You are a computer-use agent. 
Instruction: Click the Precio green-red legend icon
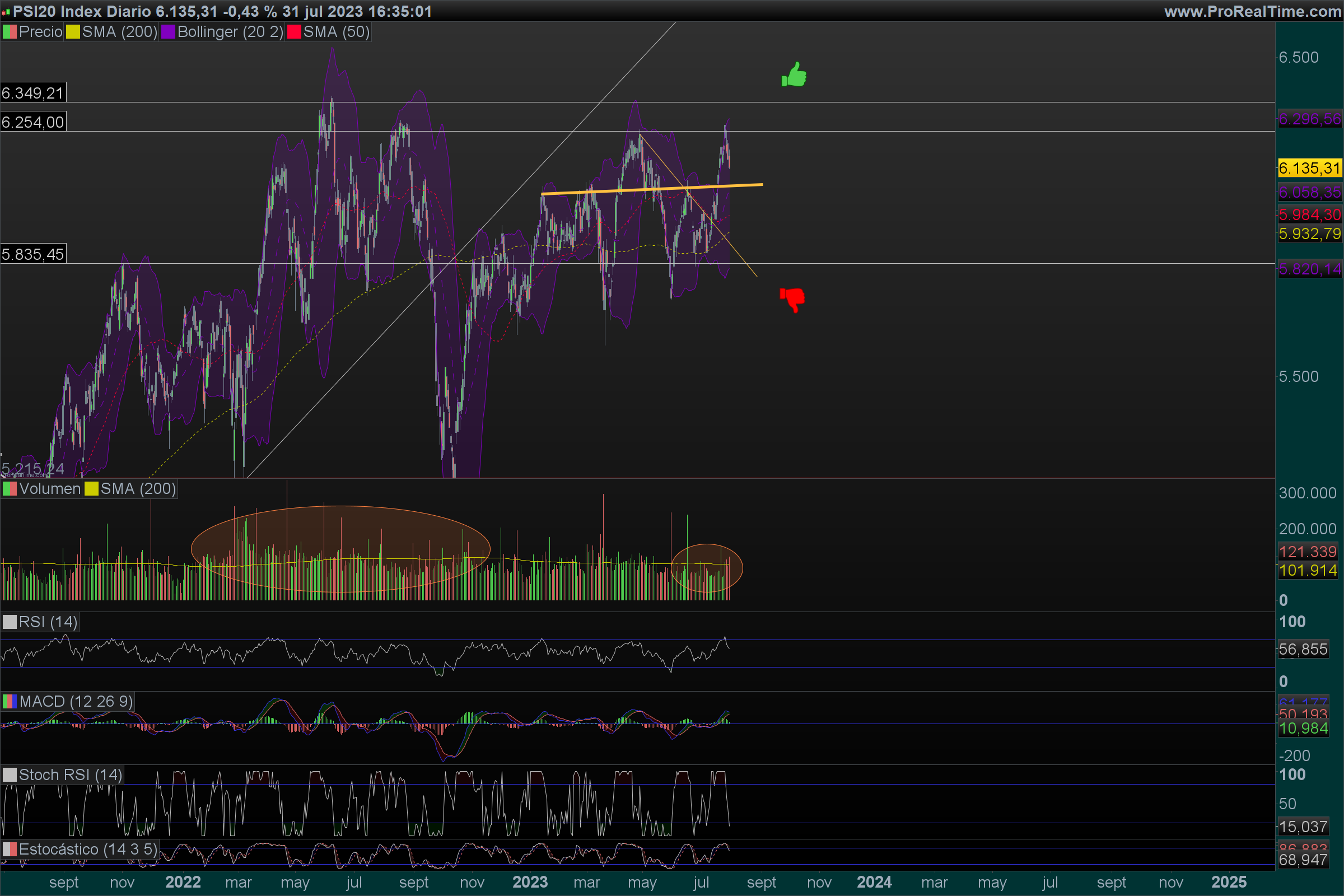(x=10, y=32)
